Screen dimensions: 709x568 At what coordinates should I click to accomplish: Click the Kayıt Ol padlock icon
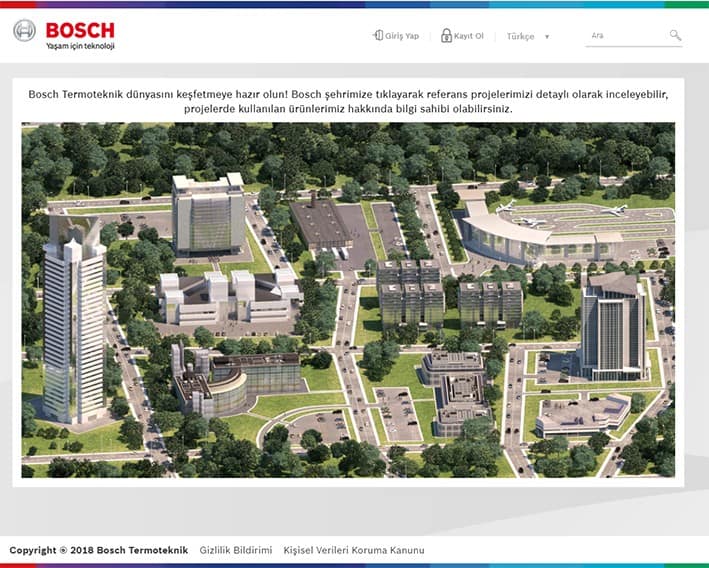click(446, 36)
